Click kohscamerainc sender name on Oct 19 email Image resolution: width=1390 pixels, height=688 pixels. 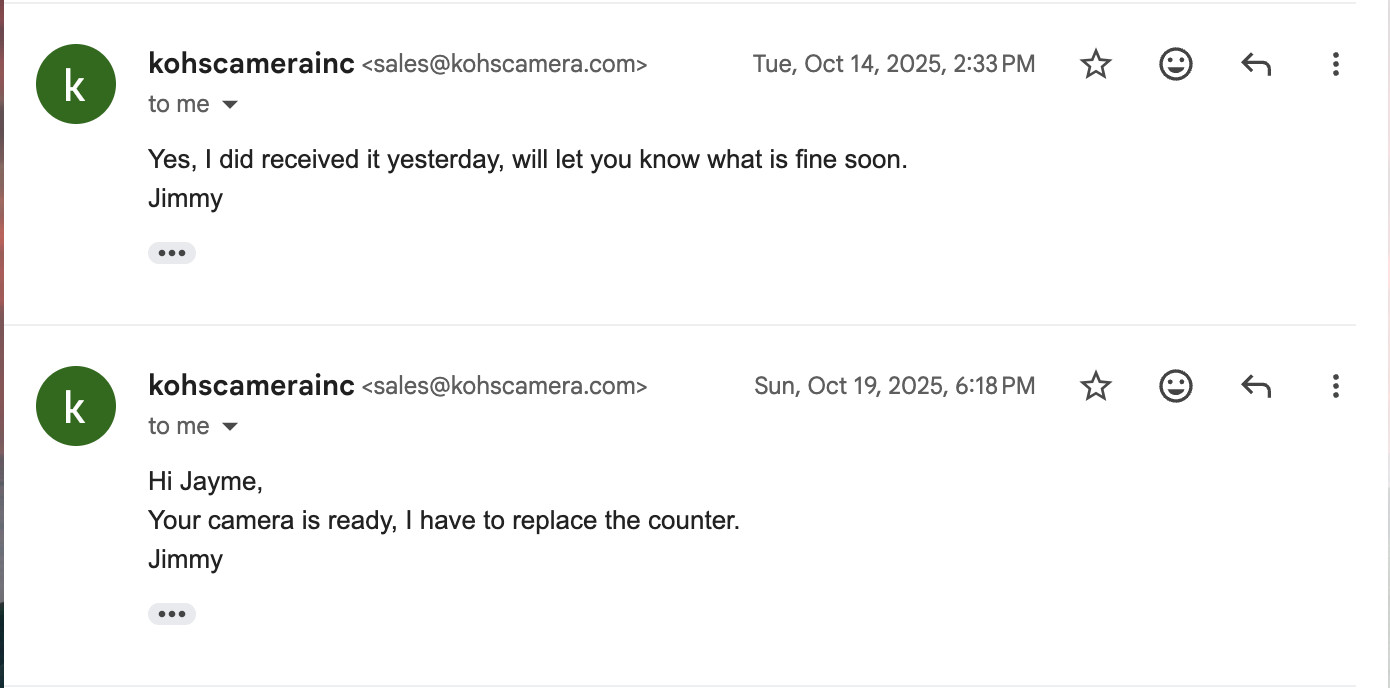(x=251, y=385)
